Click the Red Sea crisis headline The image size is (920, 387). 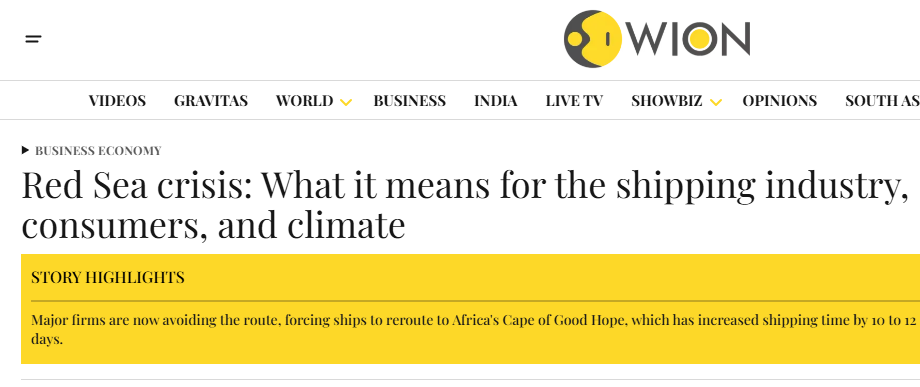pyautogui.click(x=461, y=205)
